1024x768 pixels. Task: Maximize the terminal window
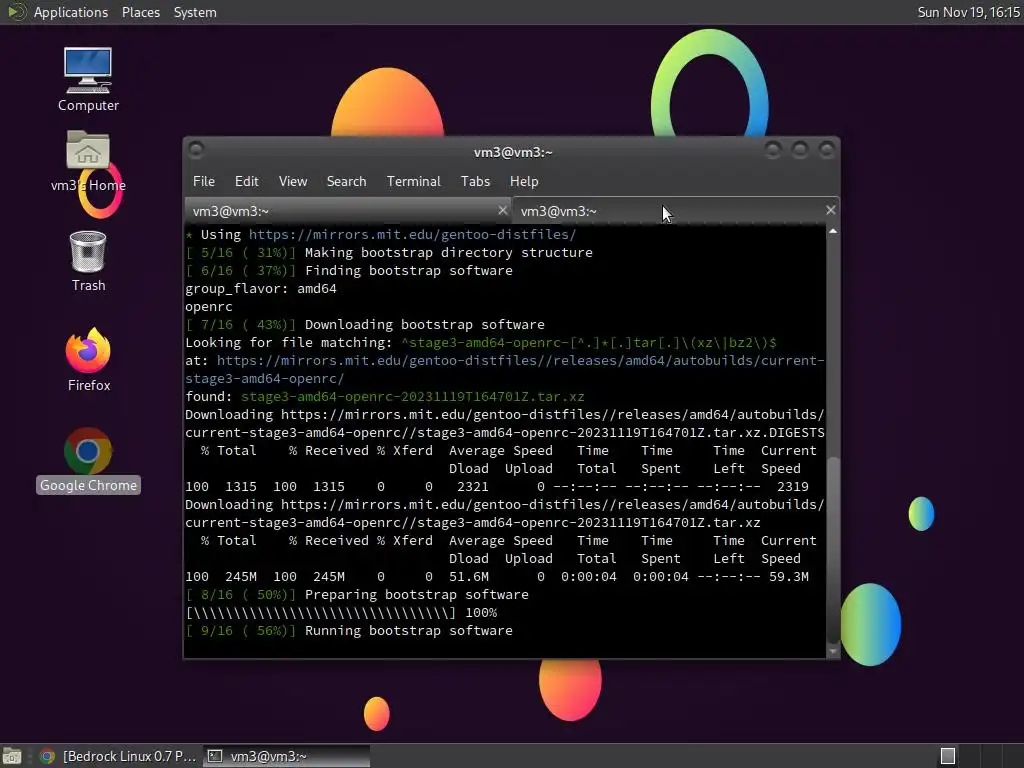click(x=799, y=150)
